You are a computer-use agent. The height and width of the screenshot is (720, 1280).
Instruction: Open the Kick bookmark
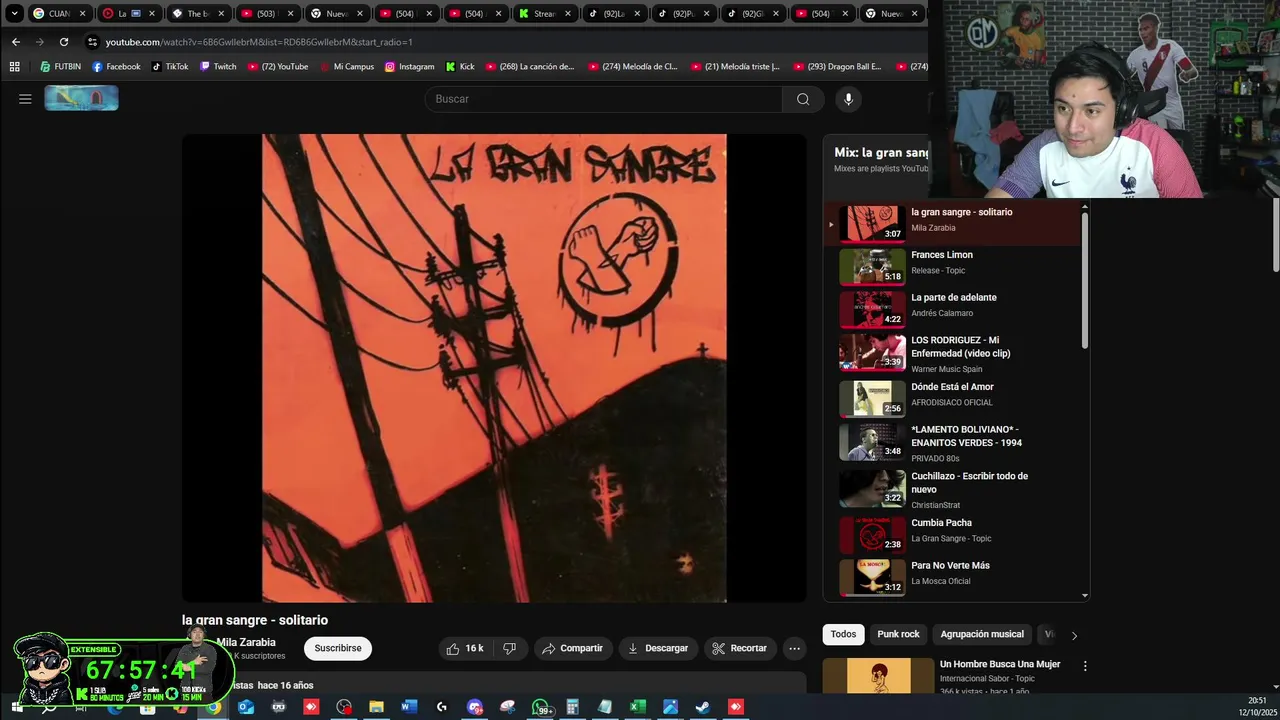tap(459, 67)
